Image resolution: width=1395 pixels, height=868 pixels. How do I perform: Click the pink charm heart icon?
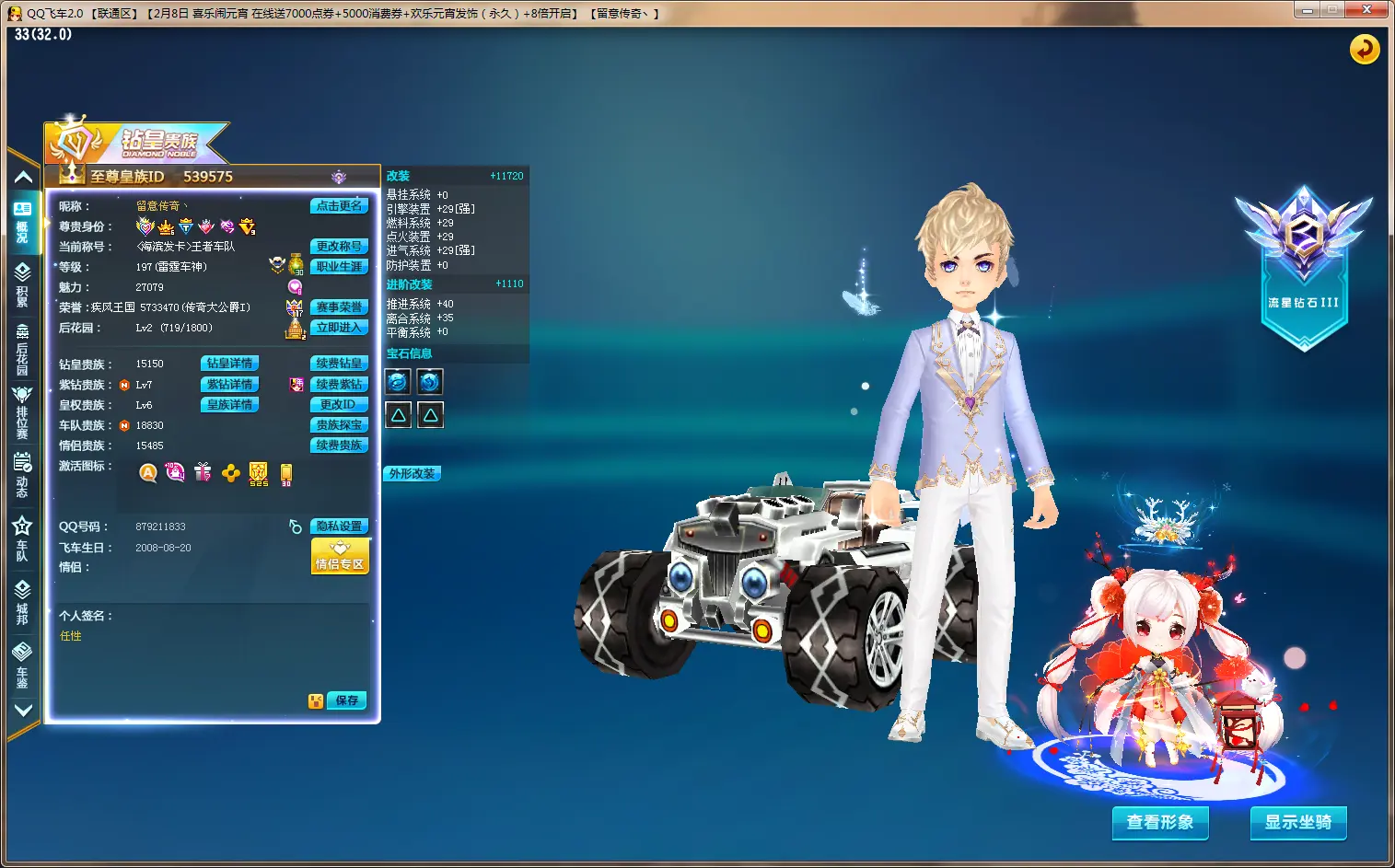pyautogui.click(x=296, y=287)
